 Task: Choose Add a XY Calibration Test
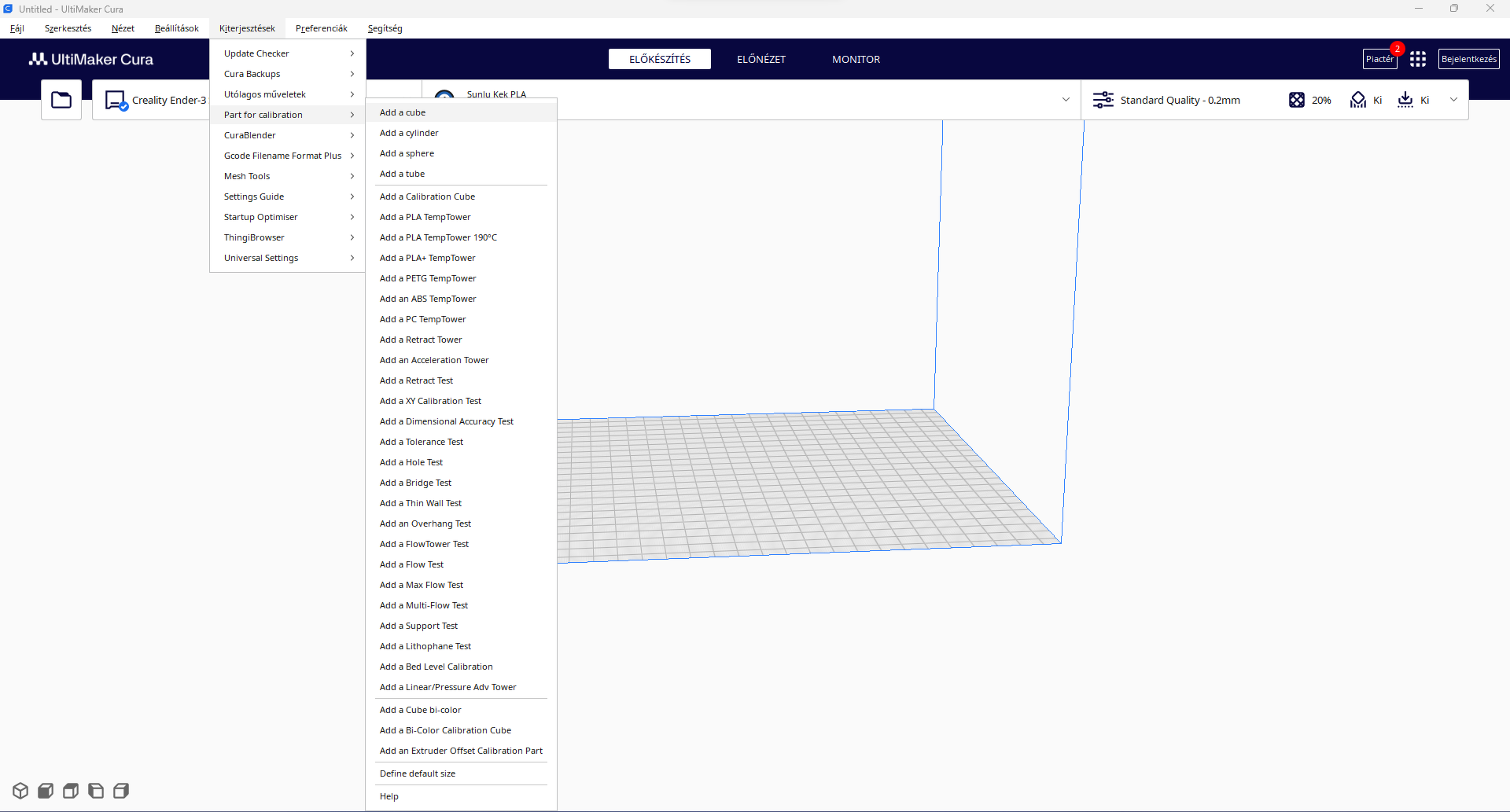click(x=462, y=401)
